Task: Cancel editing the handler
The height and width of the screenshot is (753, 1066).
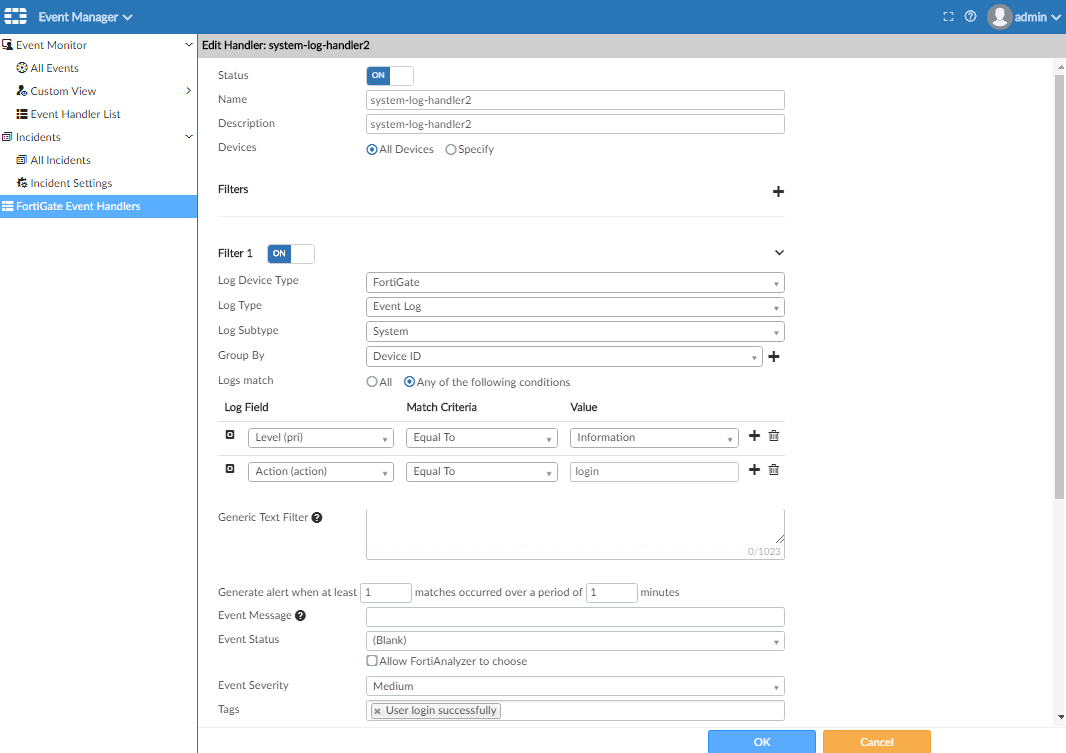Action: [876, 741]
